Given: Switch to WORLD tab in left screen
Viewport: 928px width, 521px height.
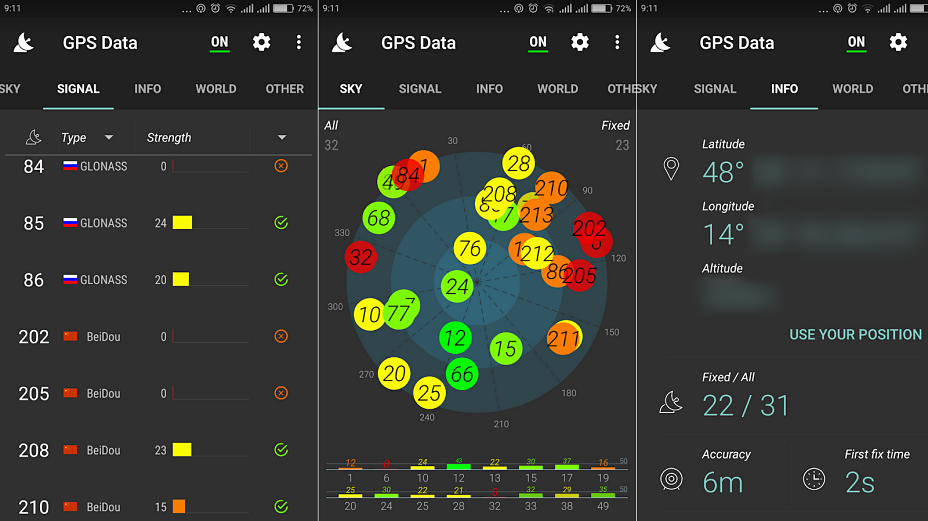Looking at the screenshot, I should pos(216,89).
